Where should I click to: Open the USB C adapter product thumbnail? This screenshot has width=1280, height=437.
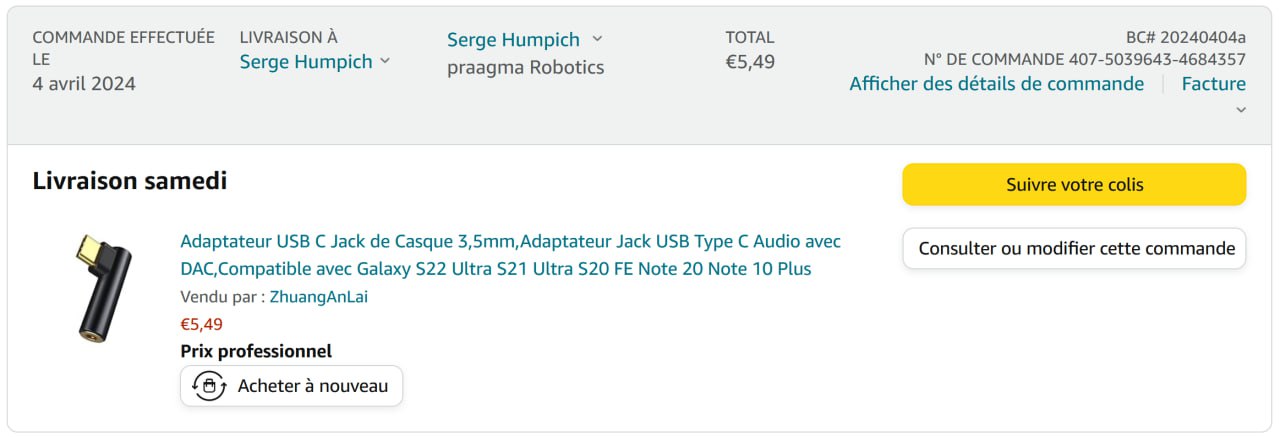pos(91,288)
